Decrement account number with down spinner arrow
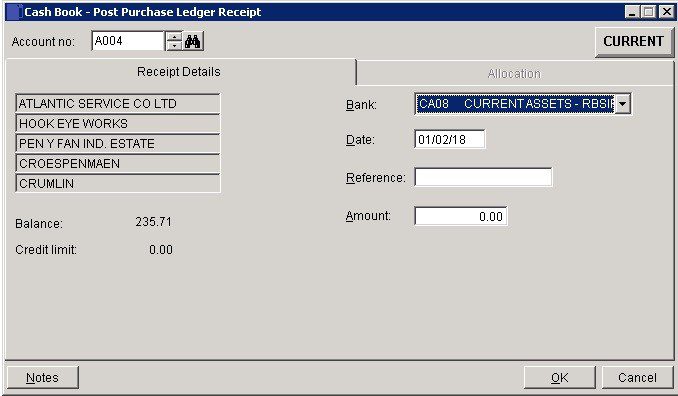Screen dimensions: 678x396 tap(174, 46)
